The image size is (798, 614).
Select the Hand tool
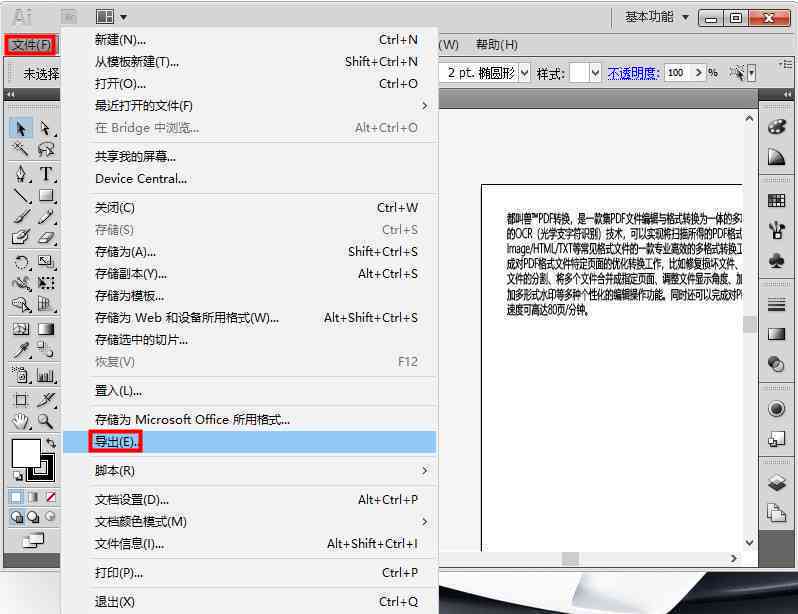click(20, 422)
